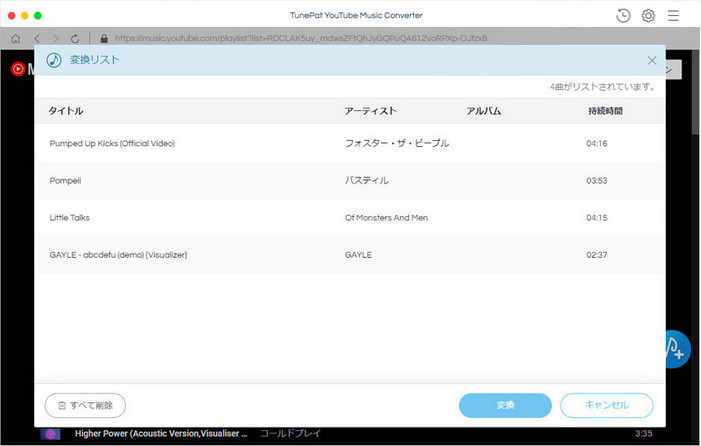Open the hamburger menu in the title bar

coord(673,16)
